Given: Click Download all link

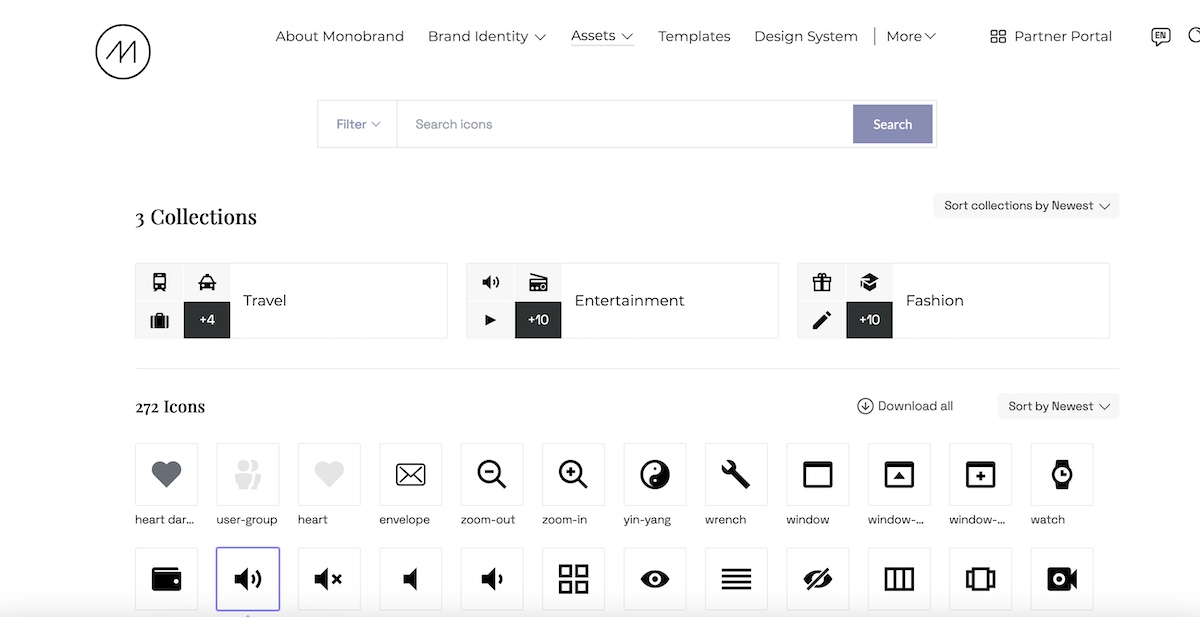Looking at the screenshot, I should tap(905, 406).
